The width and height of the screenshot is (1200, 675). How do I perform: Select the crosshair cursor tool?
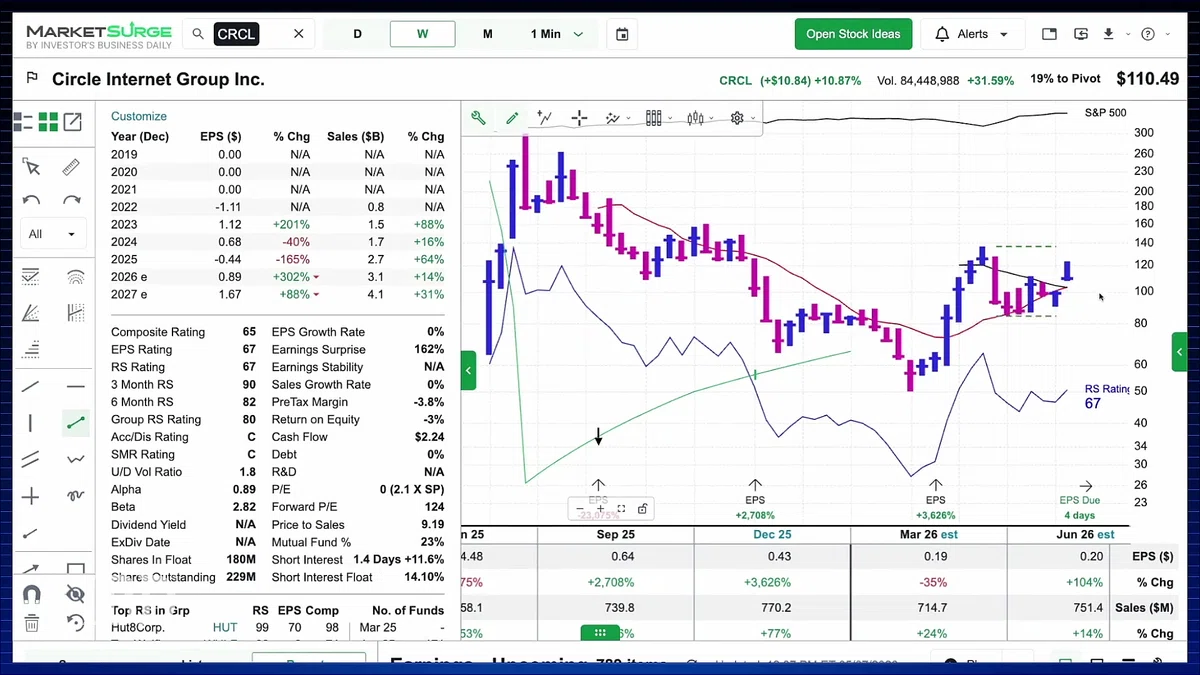579,118
